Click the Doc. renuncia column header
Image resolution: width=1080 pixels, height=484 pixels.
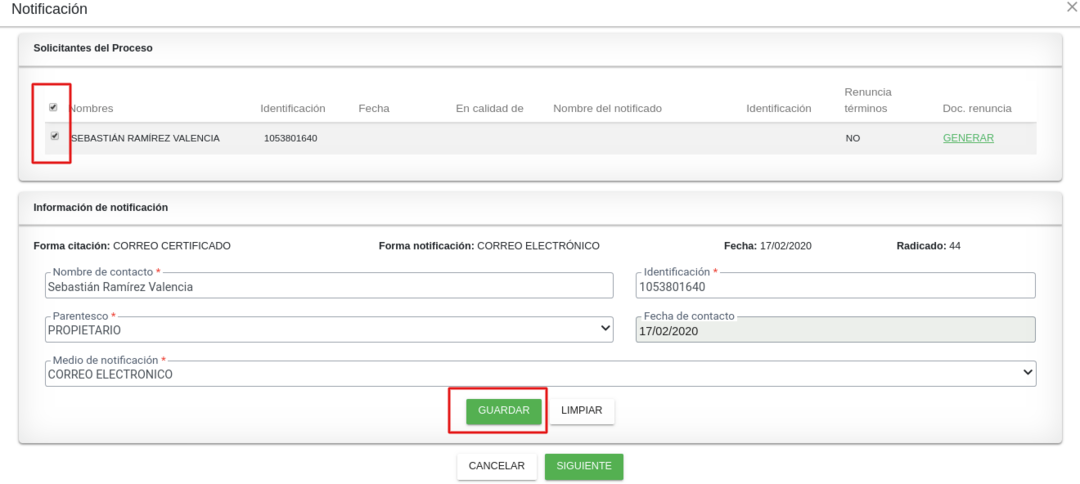976,108
